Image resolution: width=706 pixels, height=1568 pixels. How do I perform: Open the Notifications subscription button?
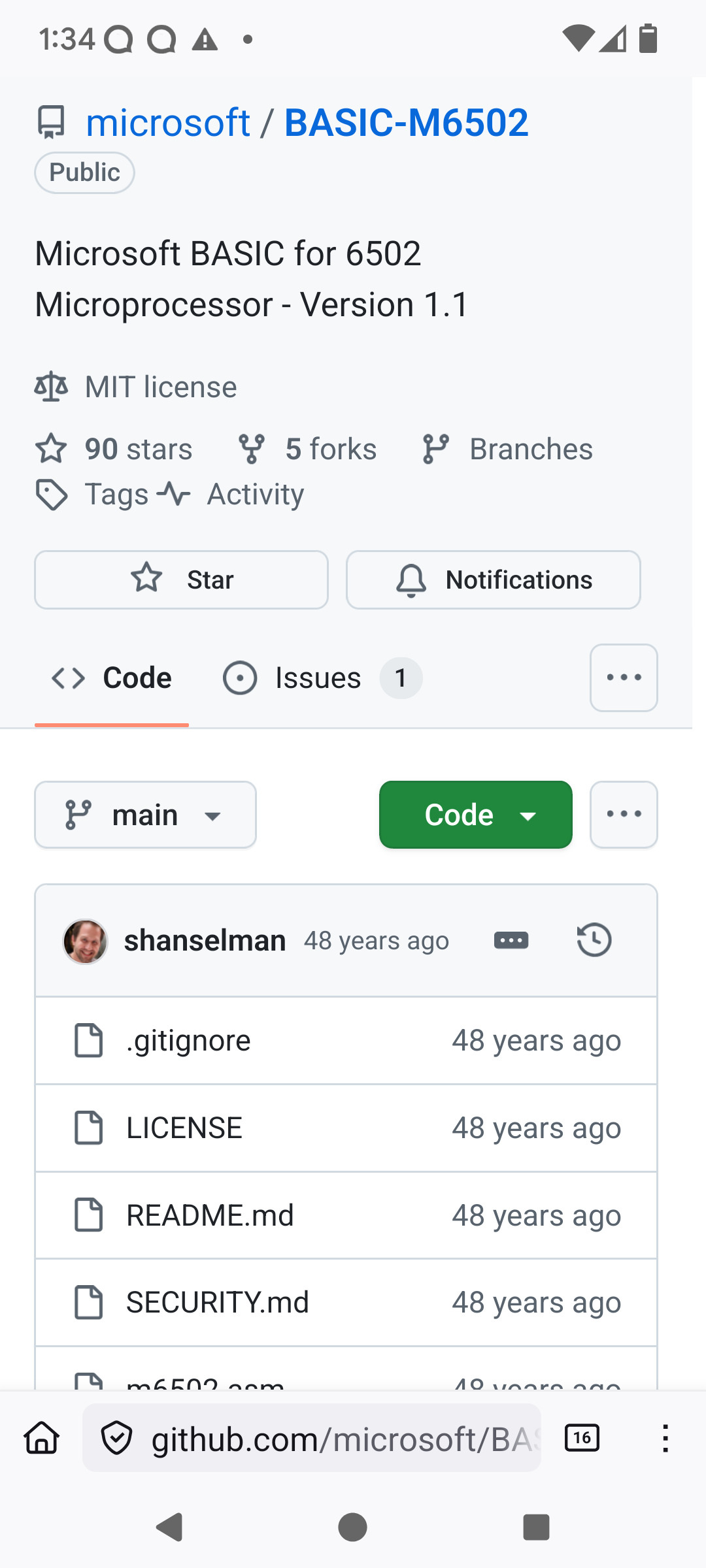494,580
